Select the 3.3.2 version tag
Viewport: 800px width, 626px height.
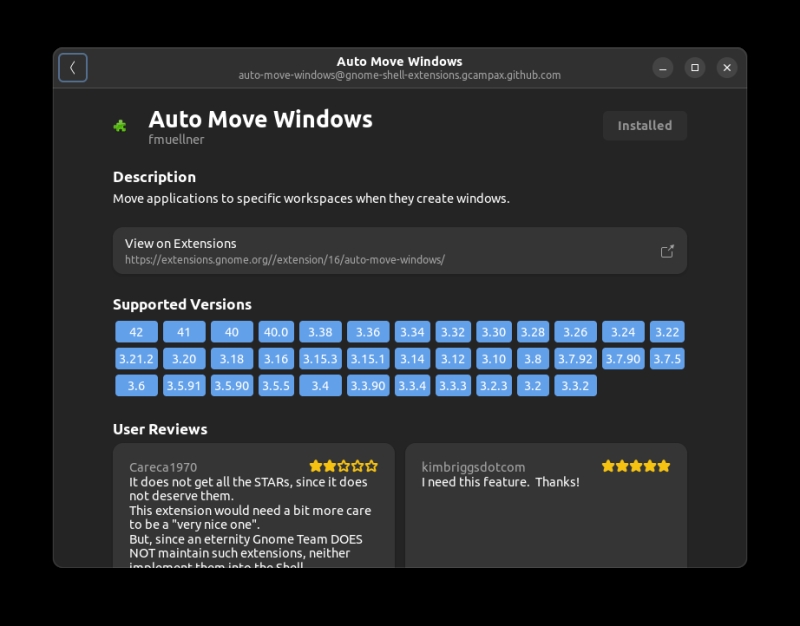575,386
